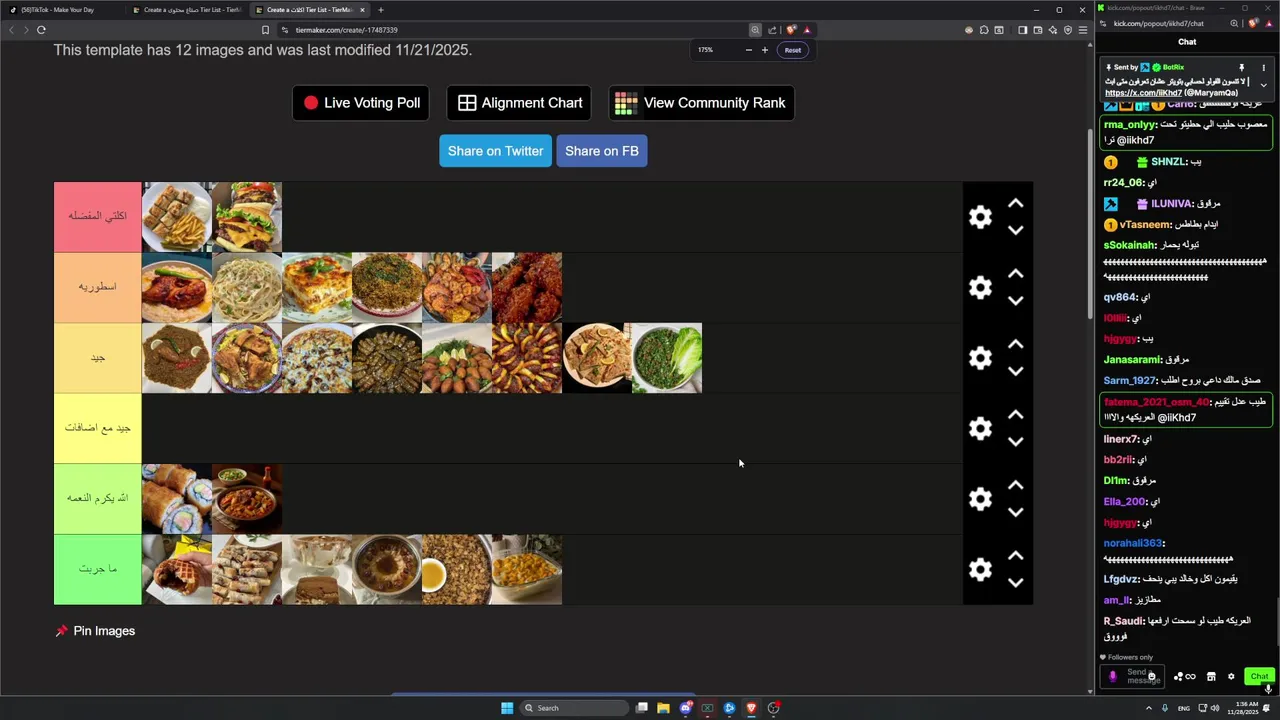This screenshot has width=1280, height=720.
Task: Share on Twitter
Action: coord(495,151)
